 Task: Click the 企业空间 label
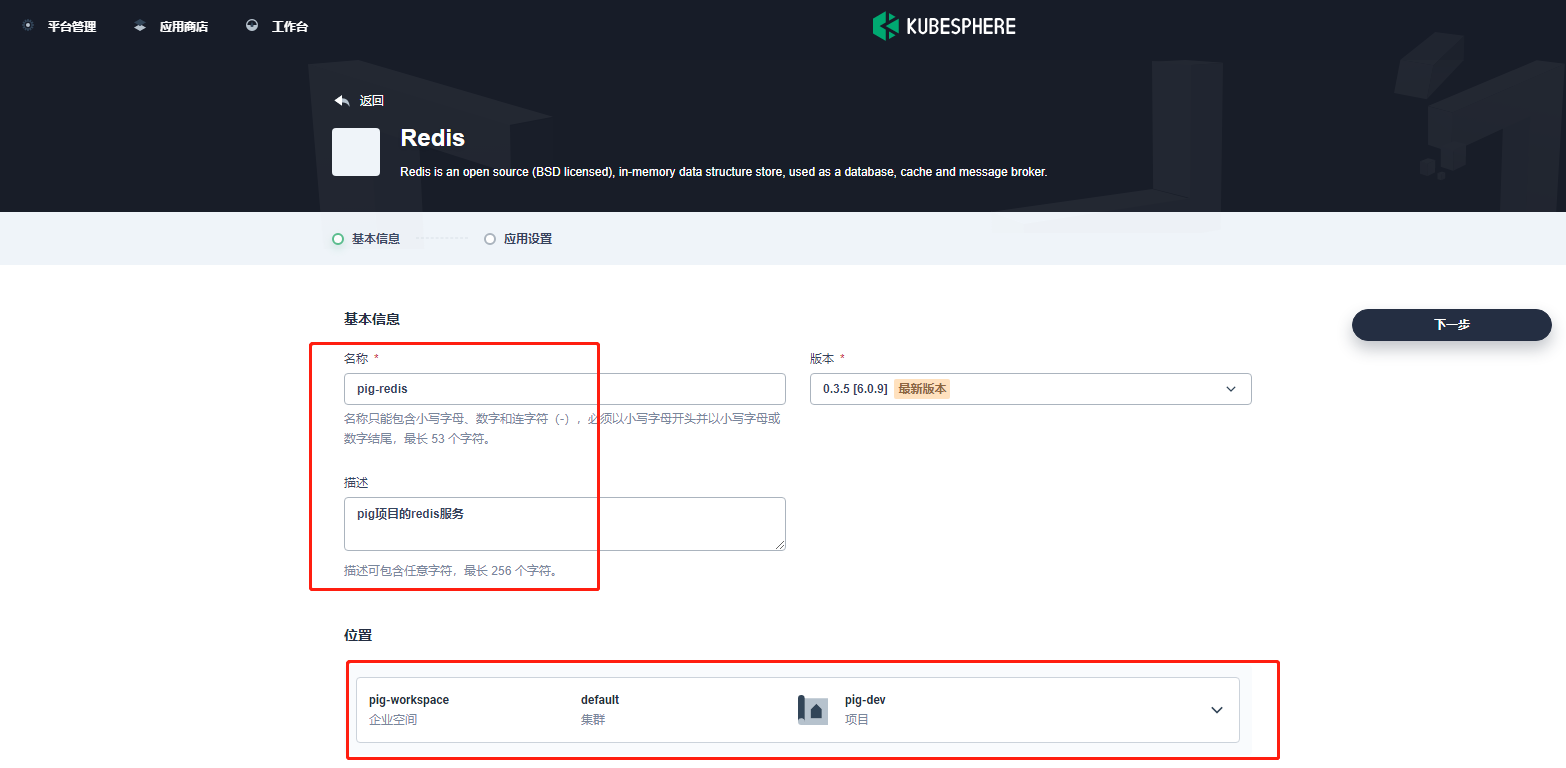coord(393,719)
